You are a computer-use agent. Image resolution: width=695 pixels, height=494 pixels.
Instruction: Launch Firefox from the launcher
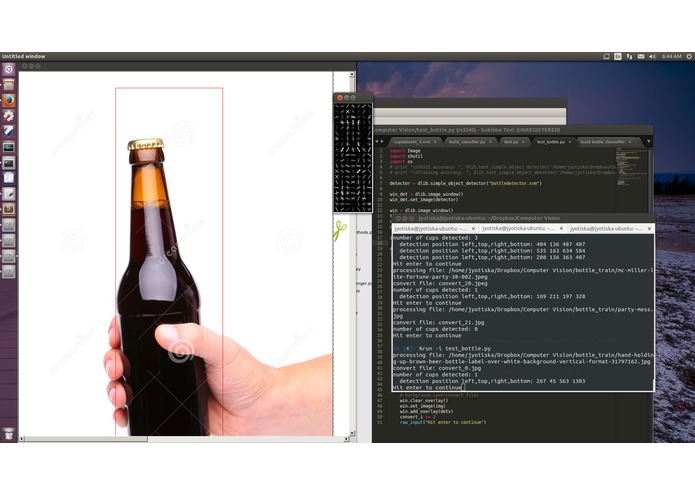(x=8, y=101)
